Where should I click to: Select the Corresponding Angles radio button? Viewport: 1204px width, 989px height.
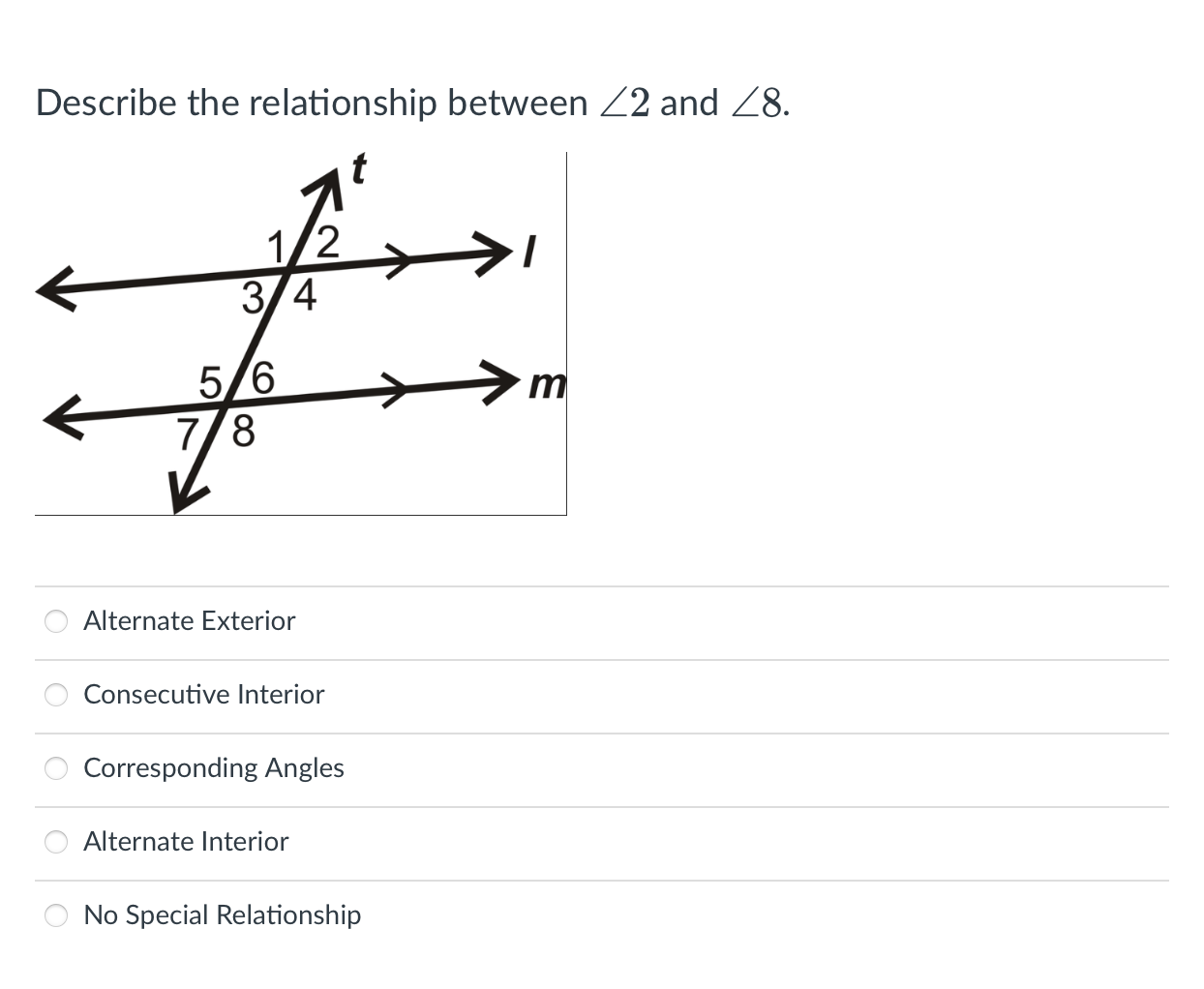click(x=56, y=768)
